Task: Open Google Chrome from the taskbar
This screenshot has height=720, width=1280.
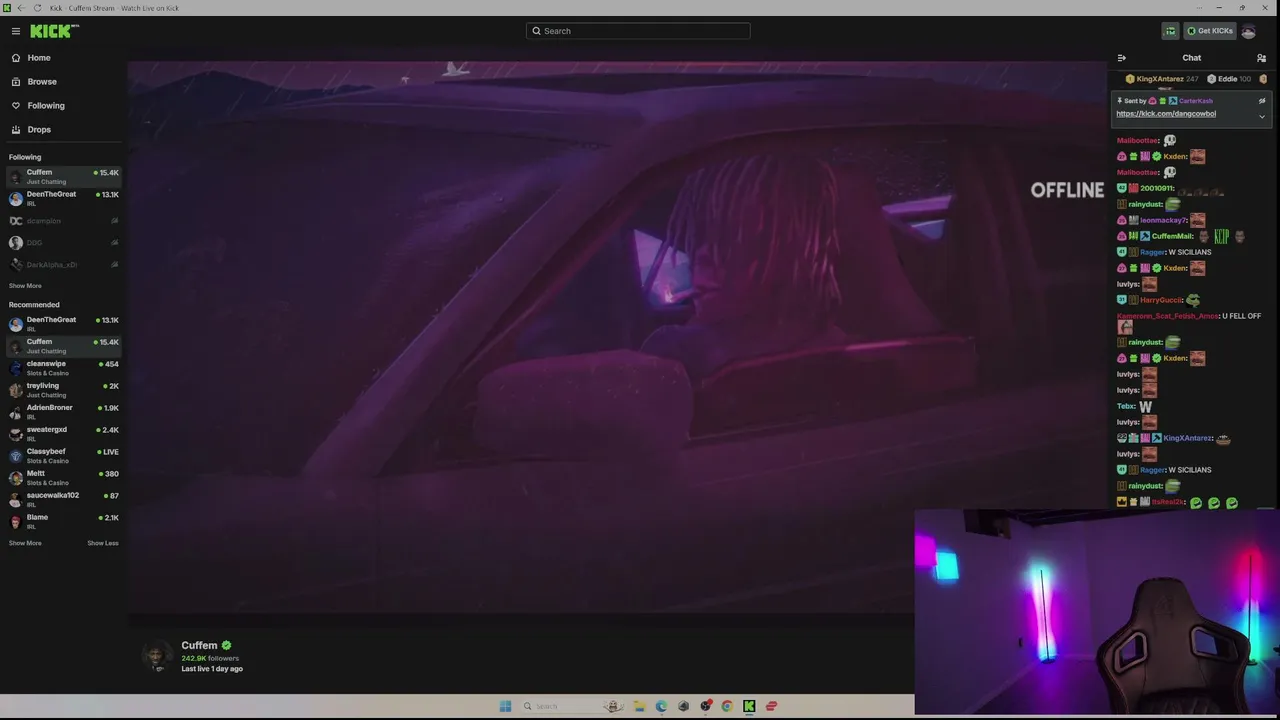Action: [x=727, y=706]
